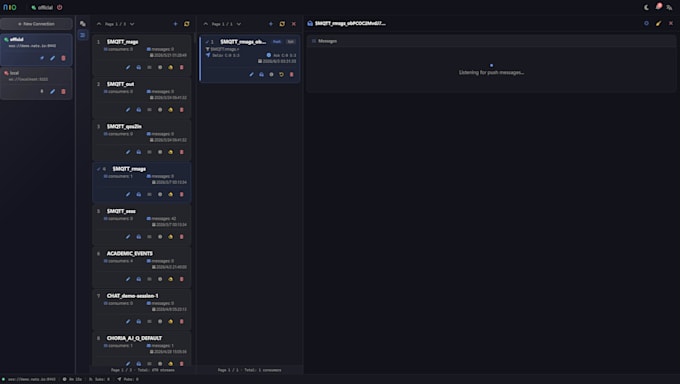The image size is (680, 384).
Task: Open message panel settings with the gear icon
Action: pos(646,23)
